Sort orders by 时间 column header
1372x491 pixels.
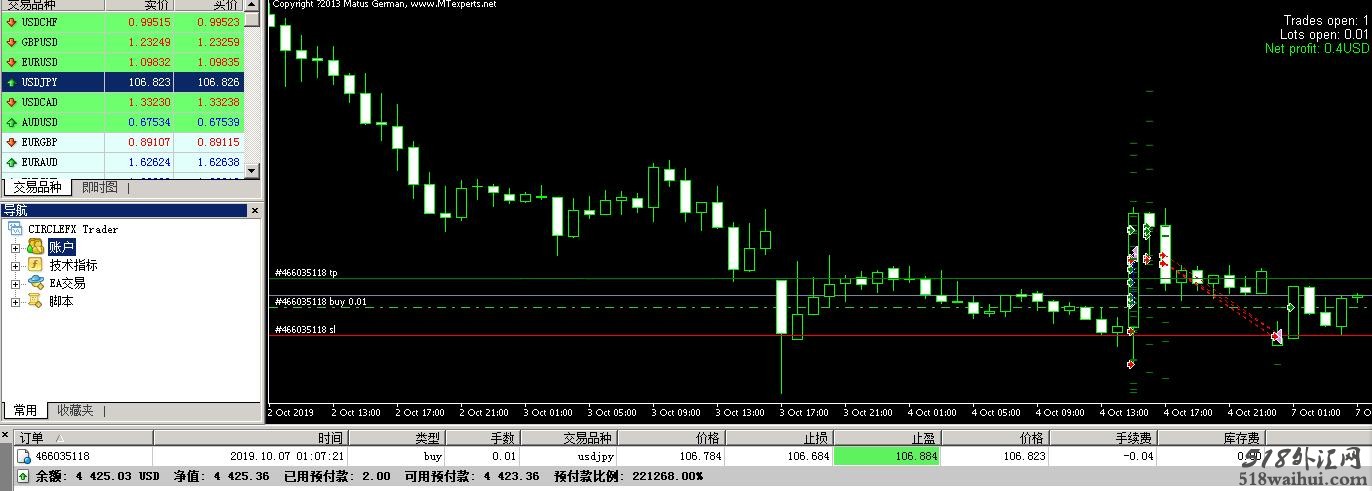250,438
